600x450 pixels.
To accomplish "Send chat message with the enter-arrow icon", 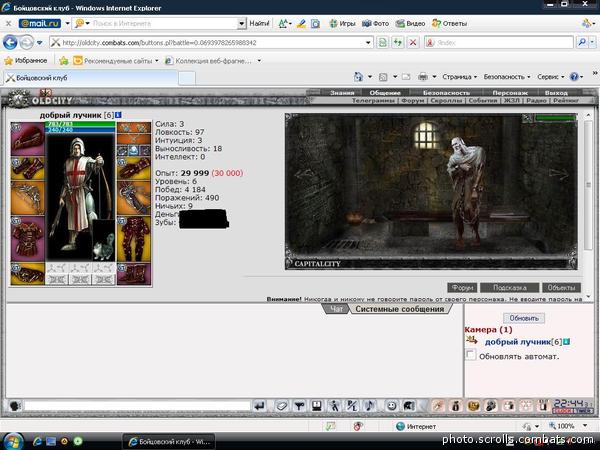I will 260,406.
